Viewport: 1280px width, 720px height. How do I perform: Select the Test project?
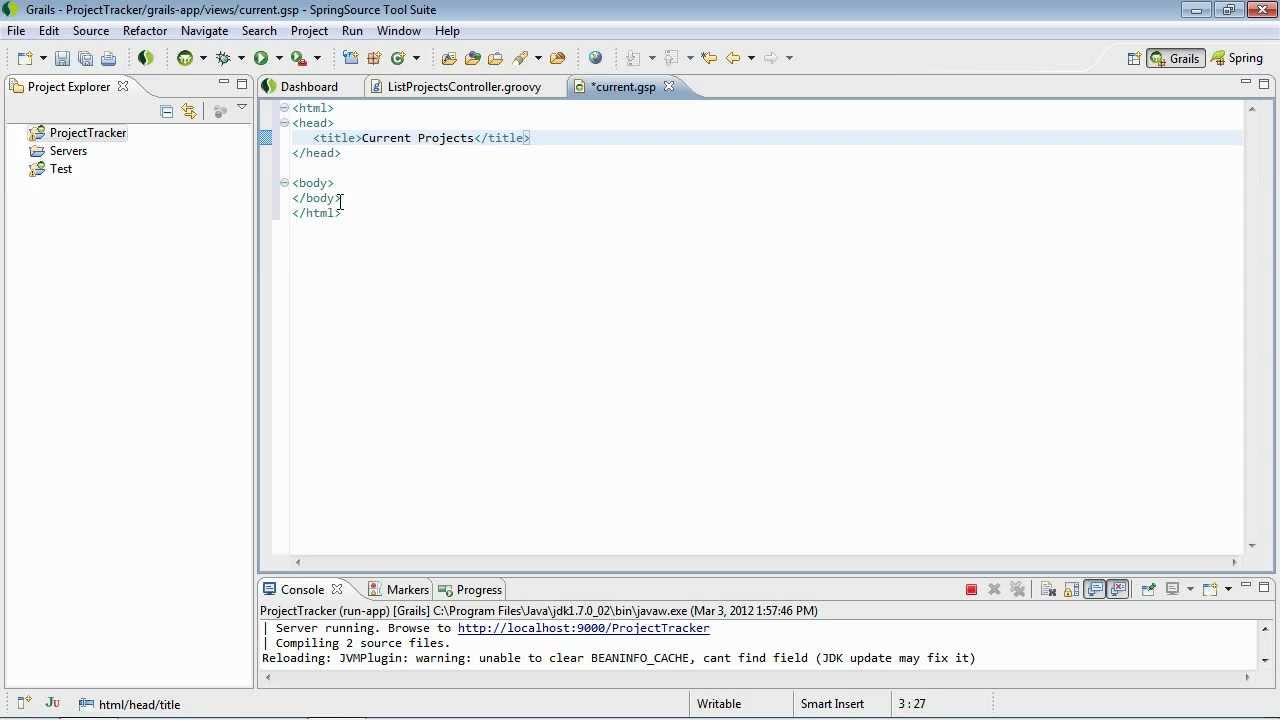click(51, 169)
